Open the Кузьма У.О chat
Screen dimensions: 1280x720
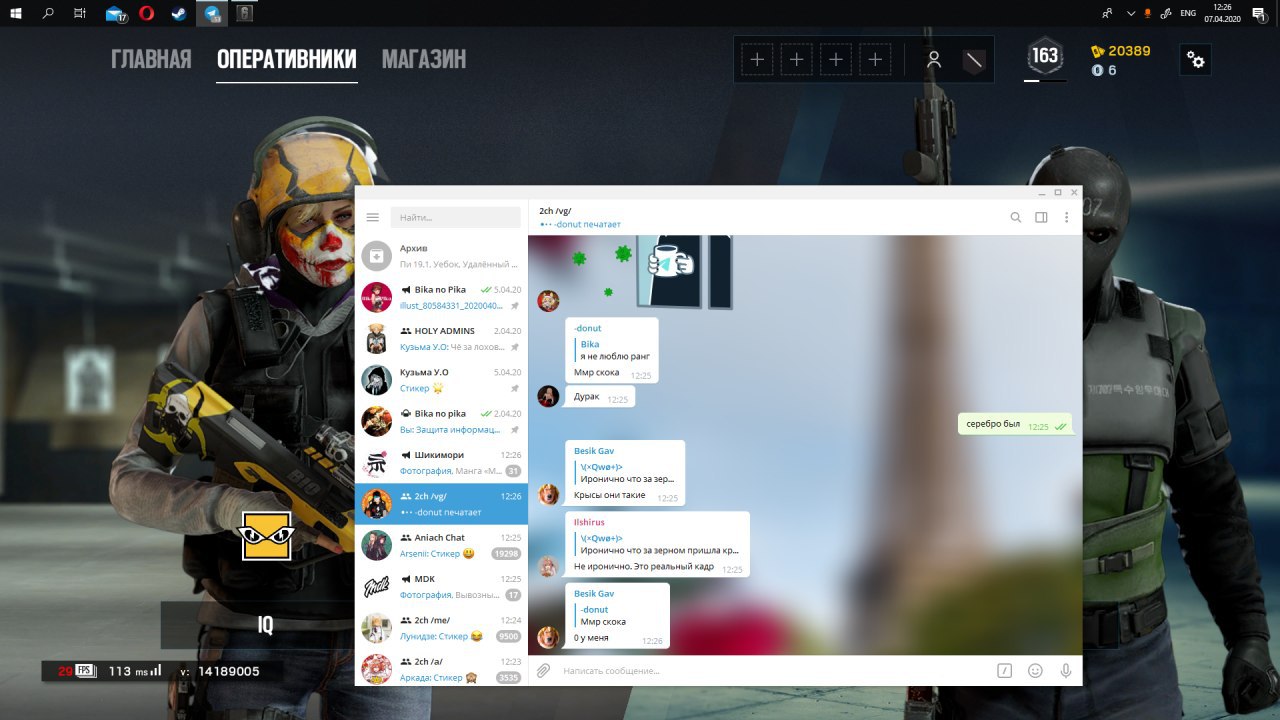click(441, 380)
